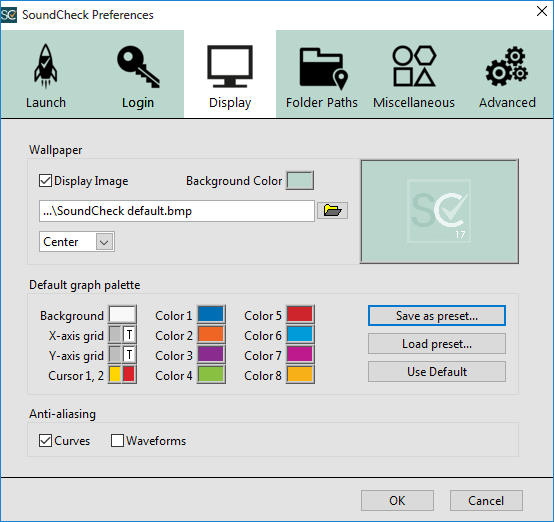The height and width of the screenshot is (522, 554).
Task: Confirm preferences with OK
Action: click(397, 500)
